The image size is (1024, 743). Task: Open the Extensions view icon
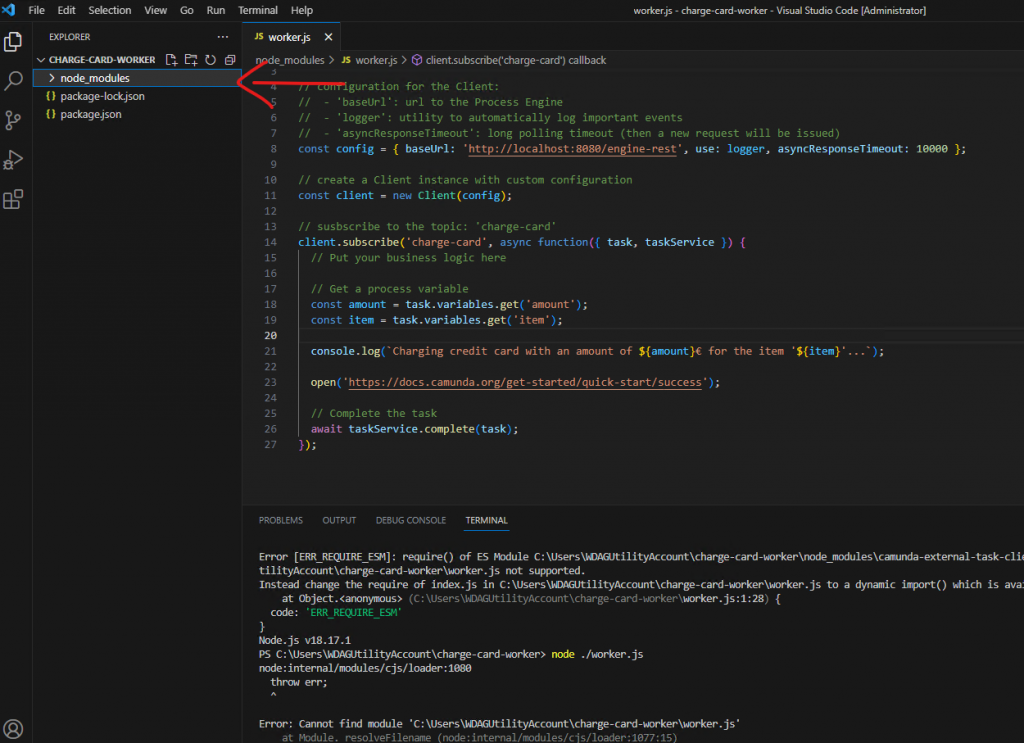(x=13, y=199)
